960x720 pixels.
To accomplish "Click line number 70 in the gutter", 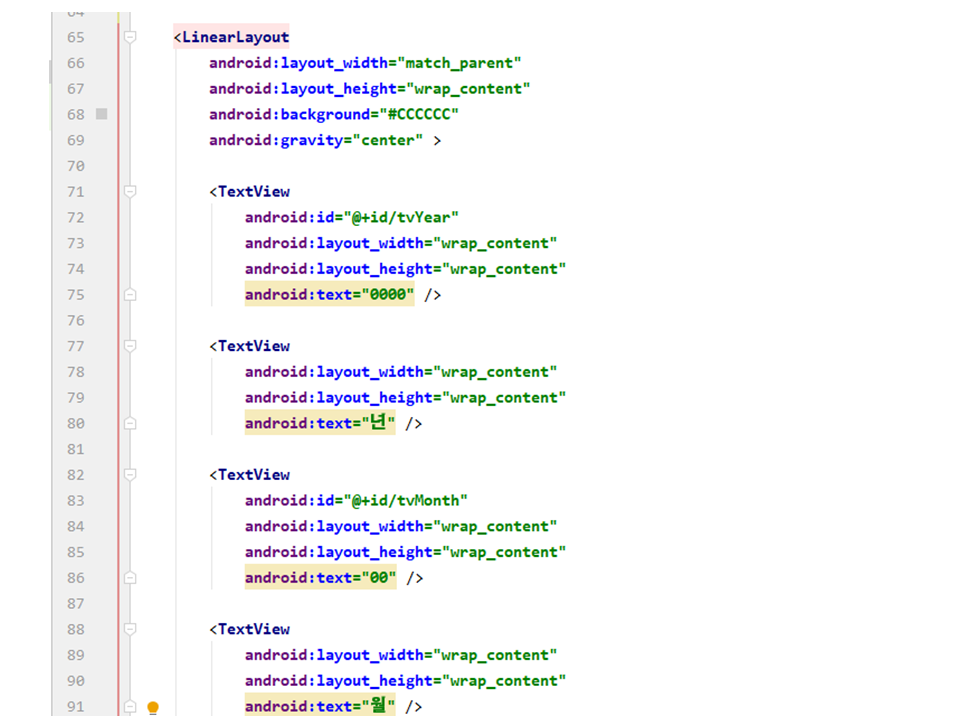I will (x=75, y=166).
